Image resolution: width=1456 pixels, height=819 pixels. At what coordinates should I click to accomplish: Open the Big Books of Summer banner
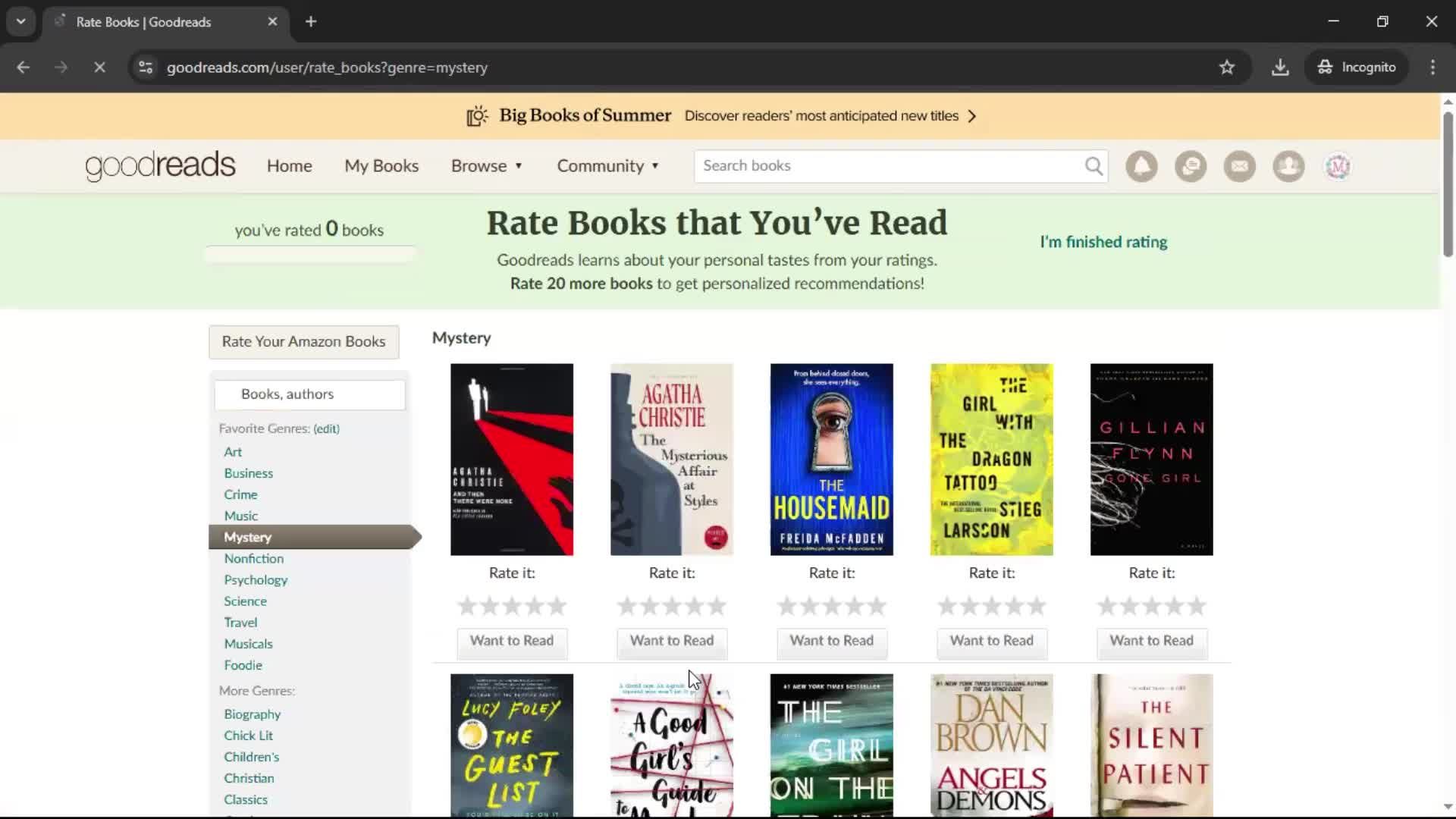[720, 116]
